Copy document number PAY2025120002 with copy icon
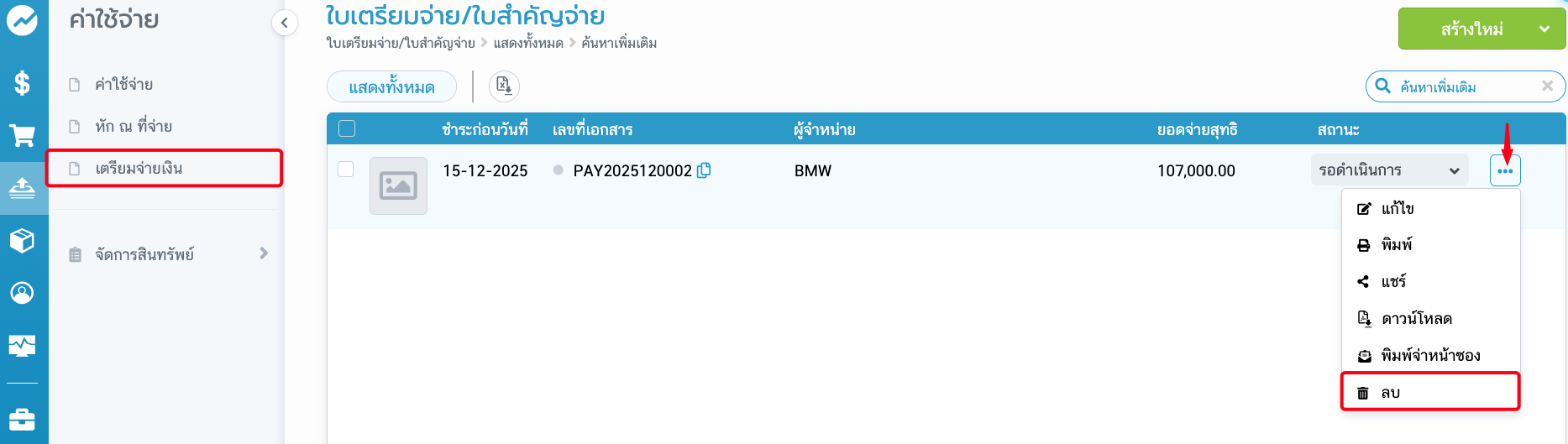 coord(704,170)
